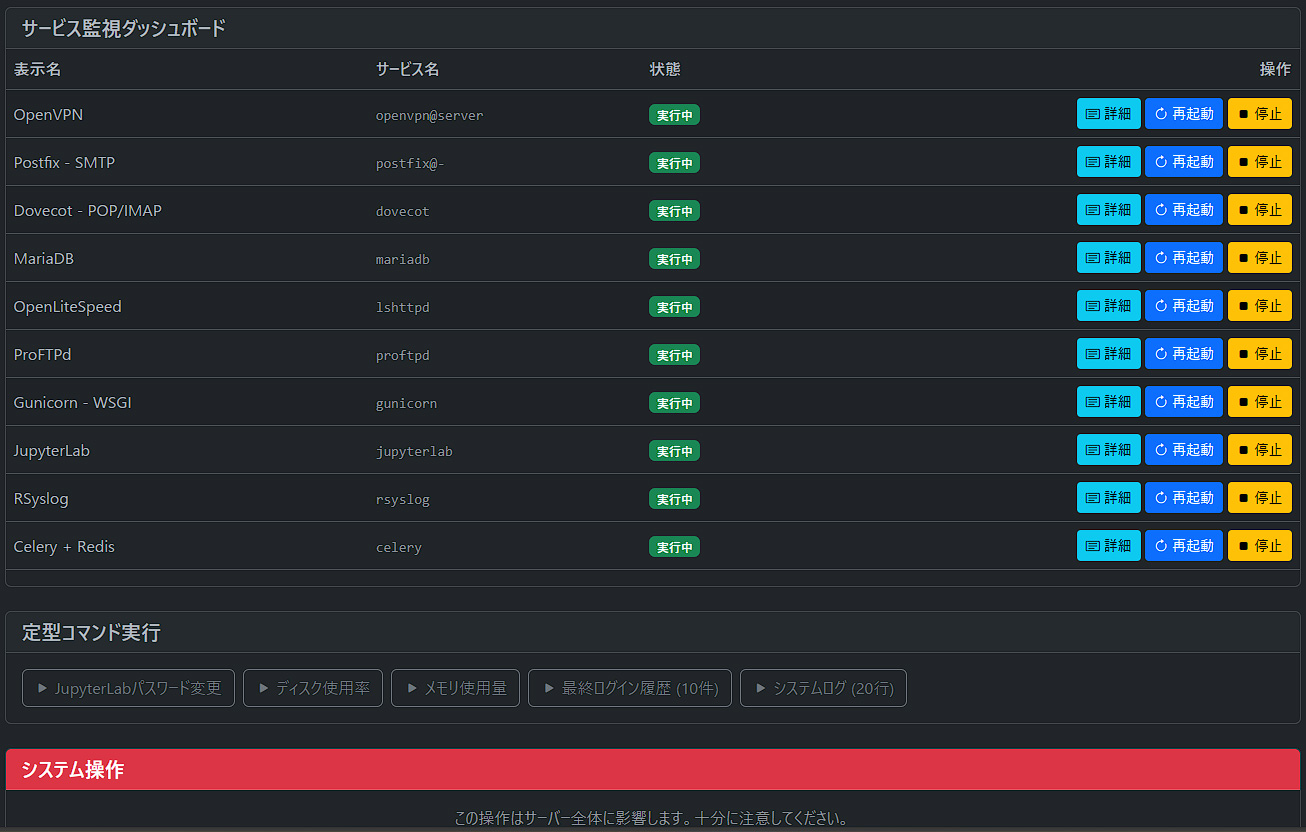1306x832 pixels.
Task: Stop the JupyterLab service
Action: click(x=1259, y=449)
